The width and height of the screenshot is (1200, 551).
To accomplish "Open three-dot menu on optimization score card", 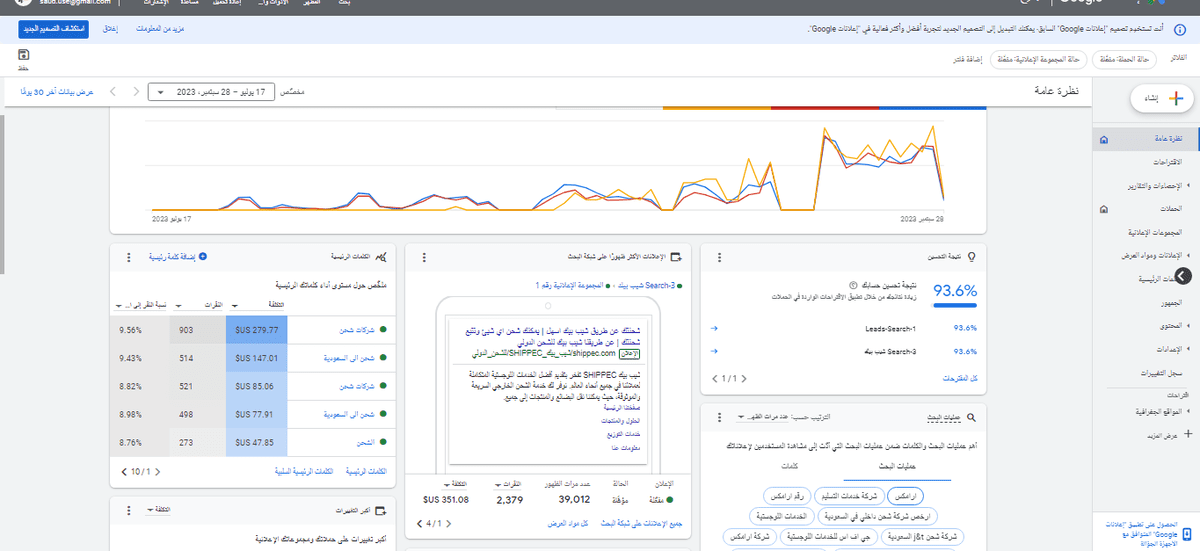I will [718, 257].
